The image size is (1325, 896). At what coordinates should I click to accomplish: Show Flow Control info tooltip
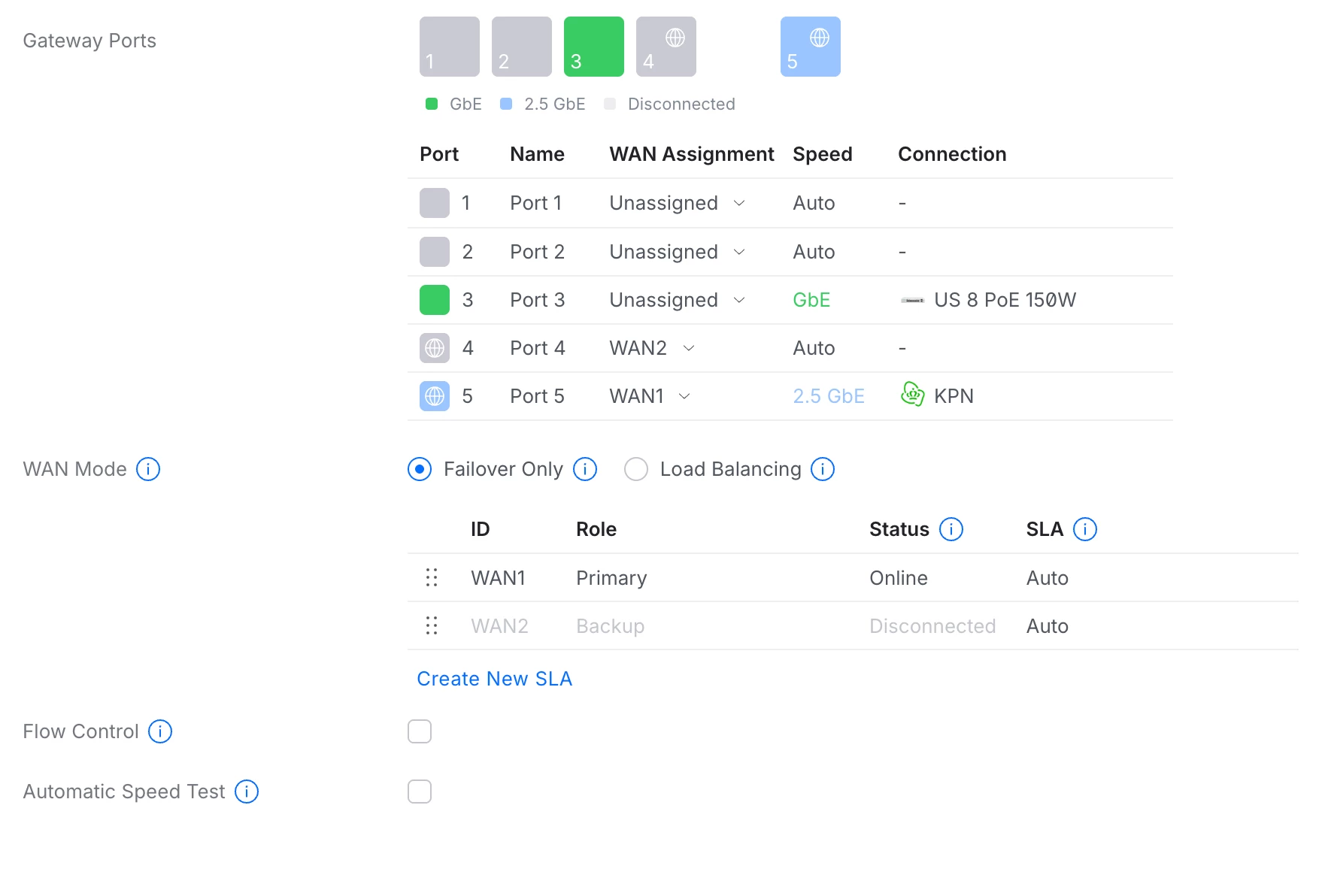160,731
